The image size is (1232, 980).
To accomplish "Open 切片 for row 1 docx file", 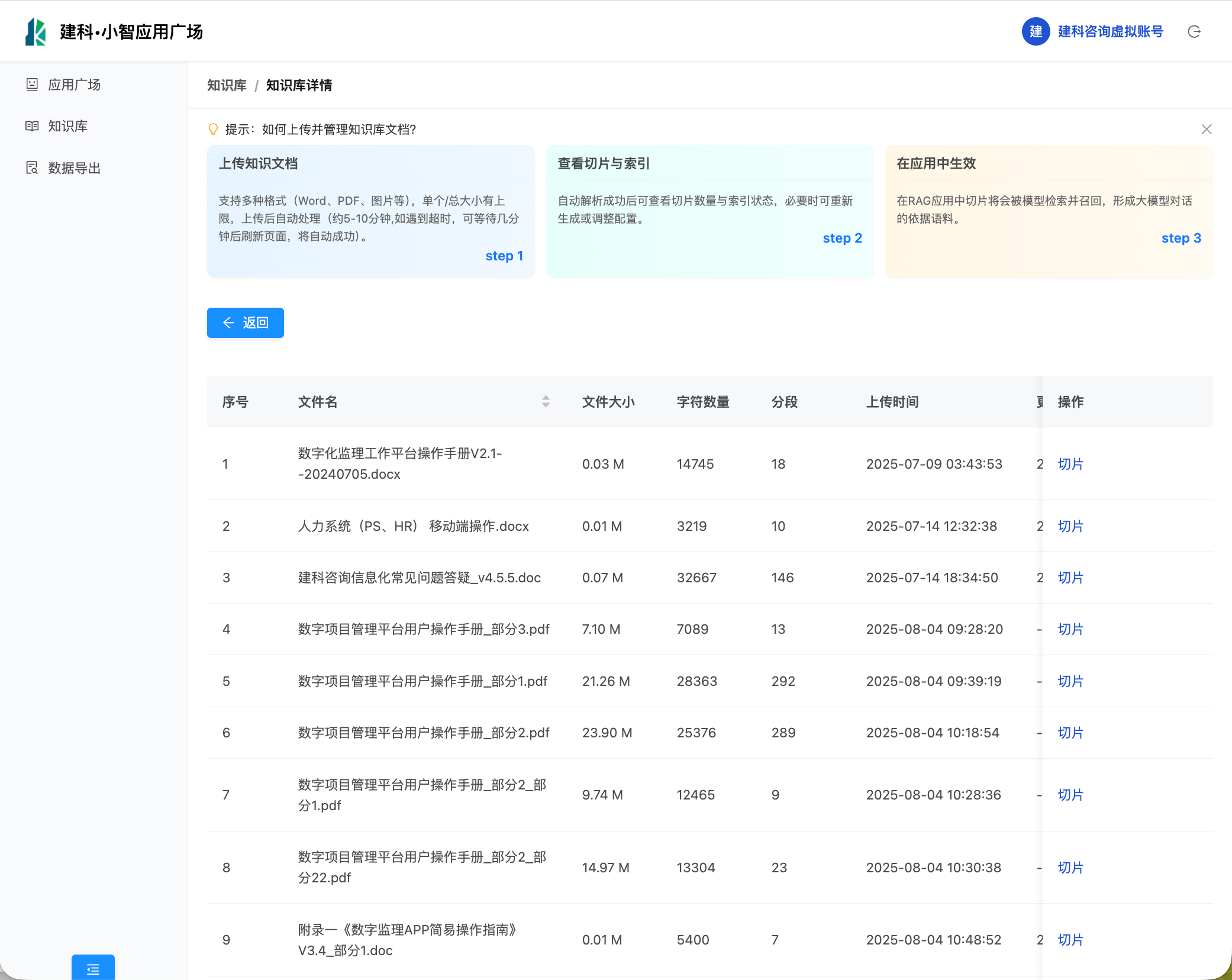I will (1070, 464).
